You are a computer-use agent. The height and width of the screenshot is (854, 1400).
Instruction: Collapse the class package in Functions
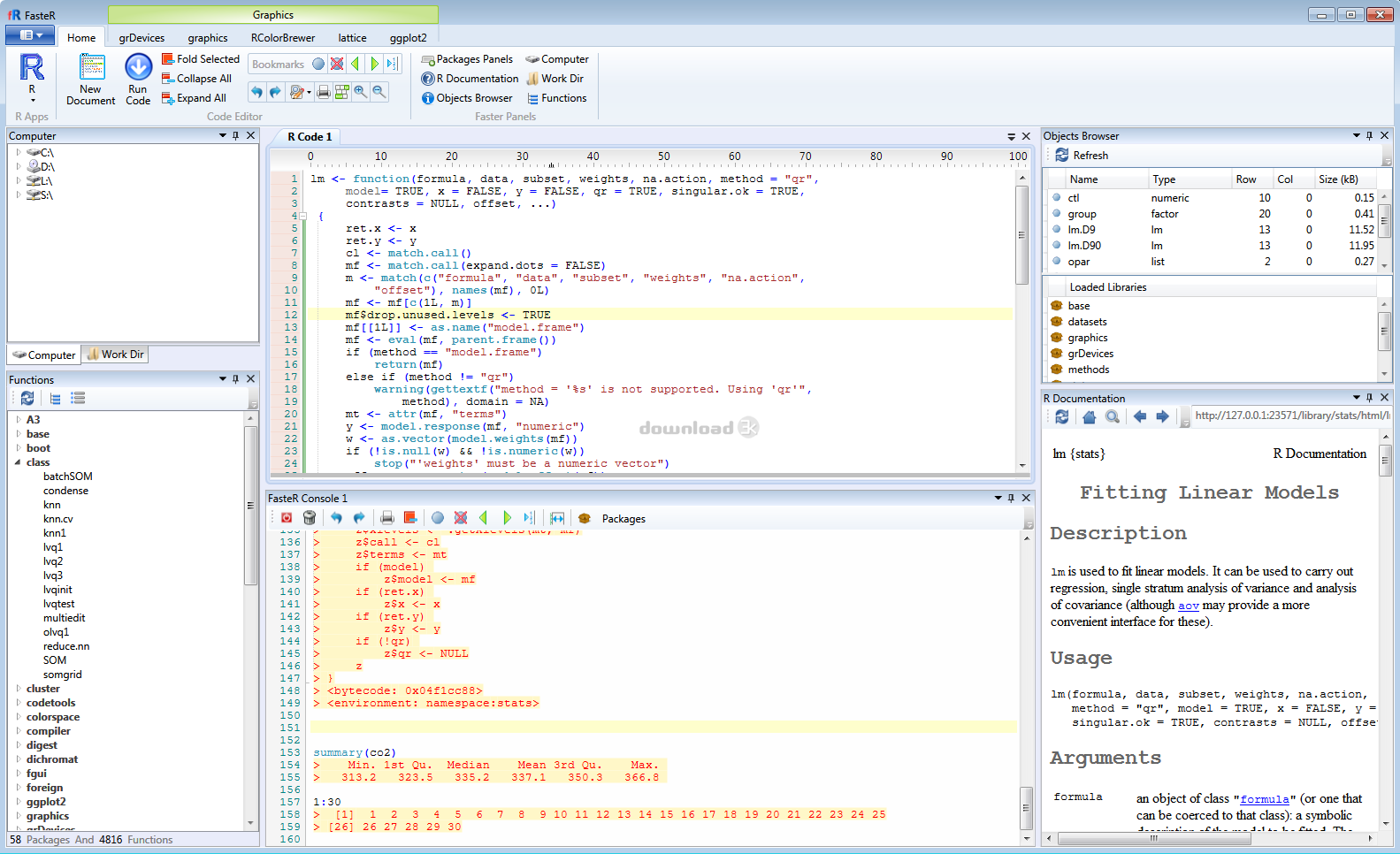tap(19, 462)
